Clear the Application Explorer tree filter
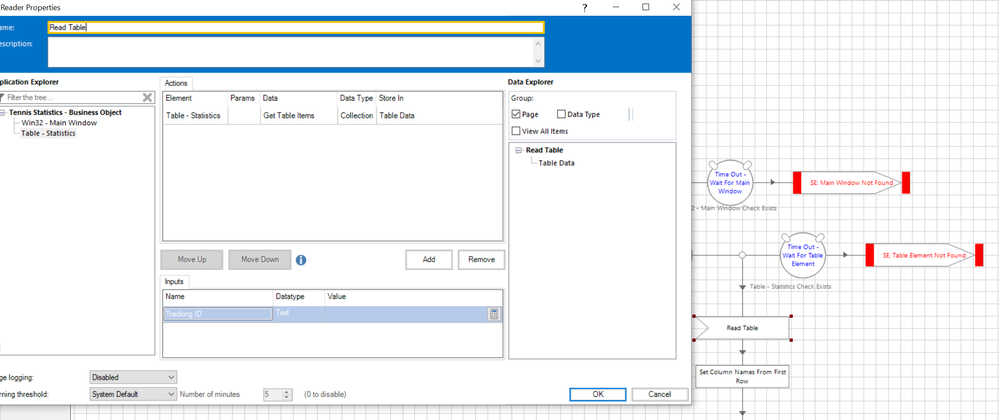Screen dimensions: 999x420 coord(148,98)
